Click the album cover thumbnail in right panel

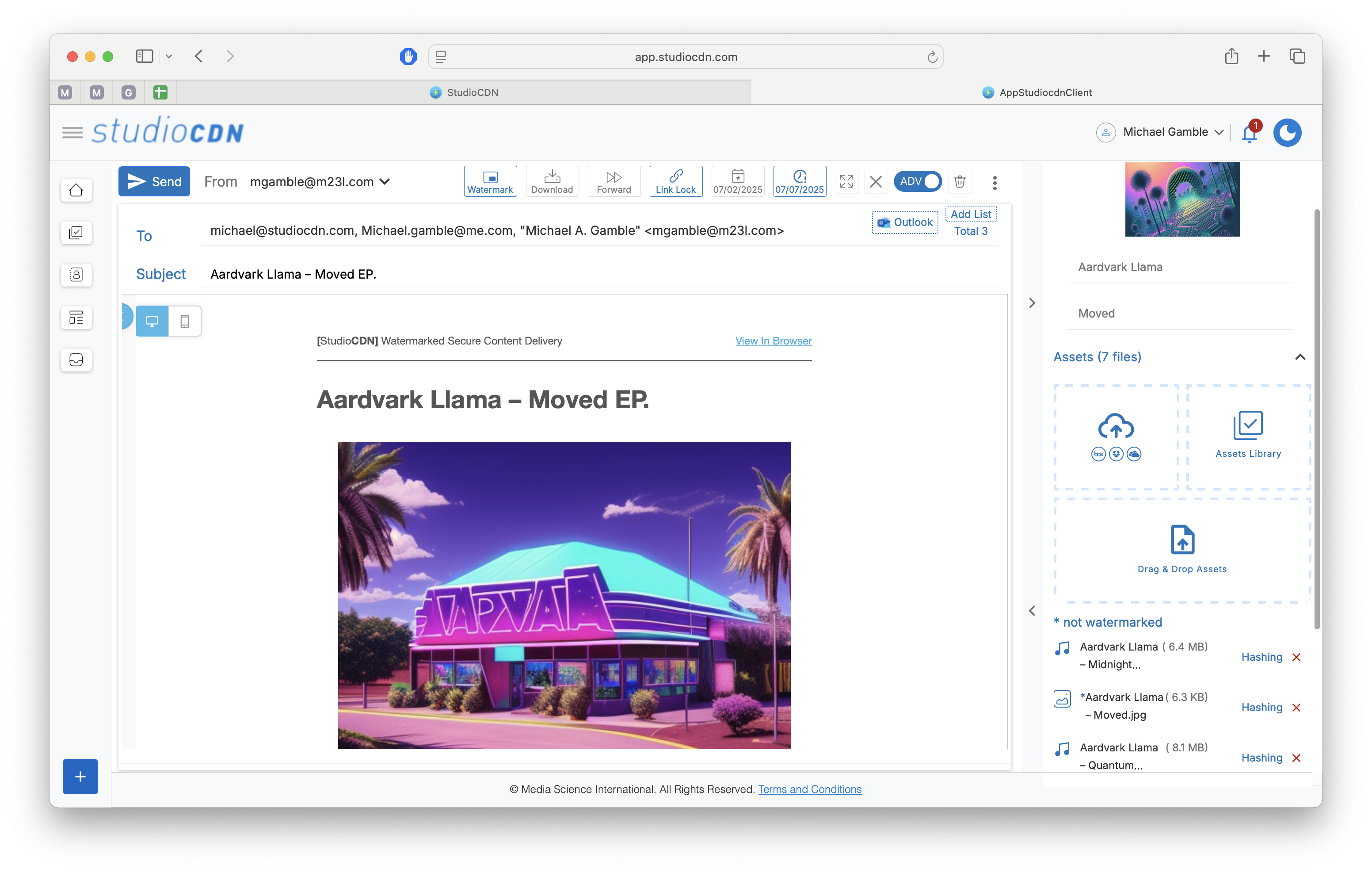pyautogui.click(x=1182, y=199)
